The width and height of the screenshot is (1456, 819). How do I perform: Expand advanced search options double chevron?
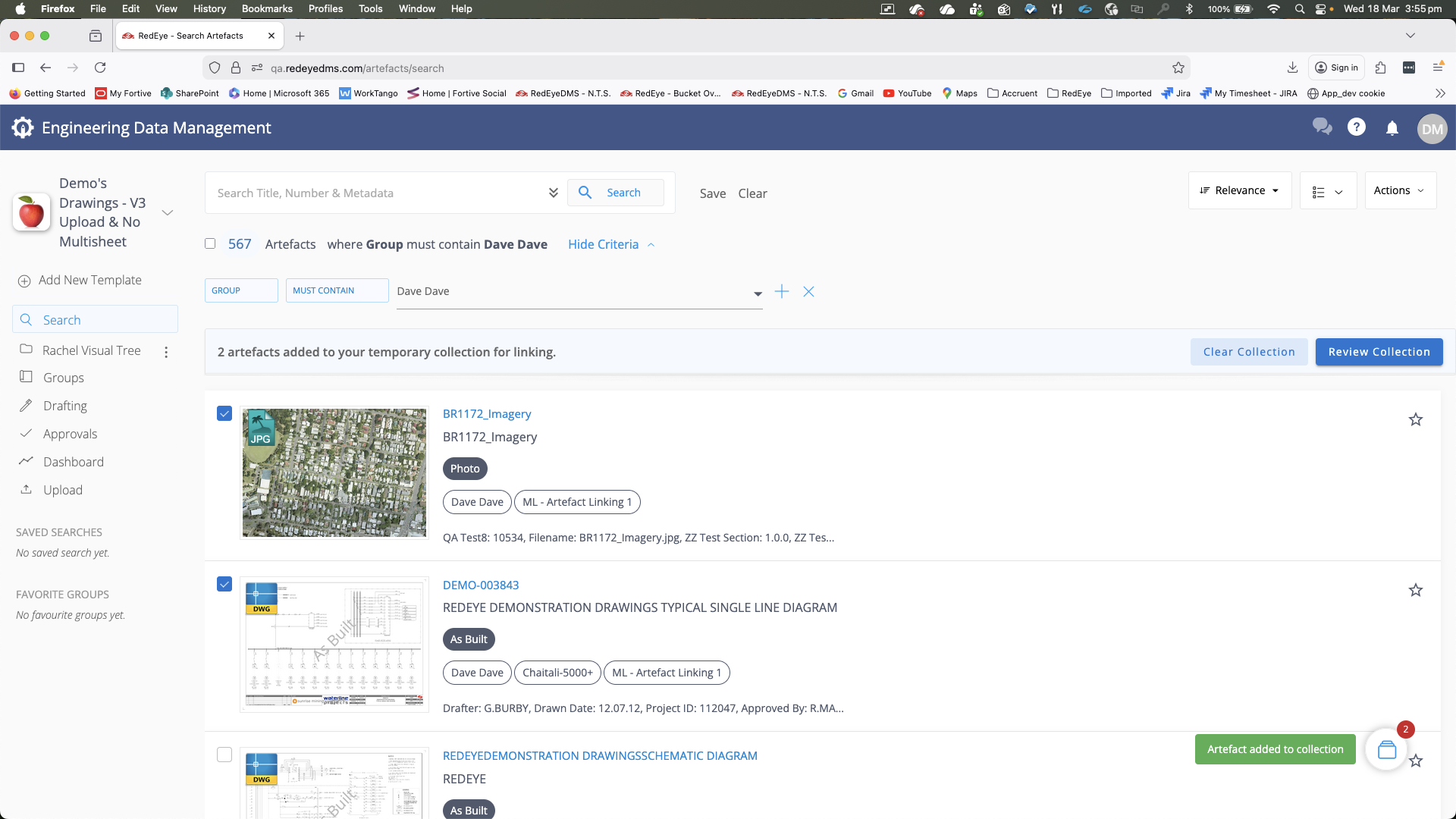553,193
